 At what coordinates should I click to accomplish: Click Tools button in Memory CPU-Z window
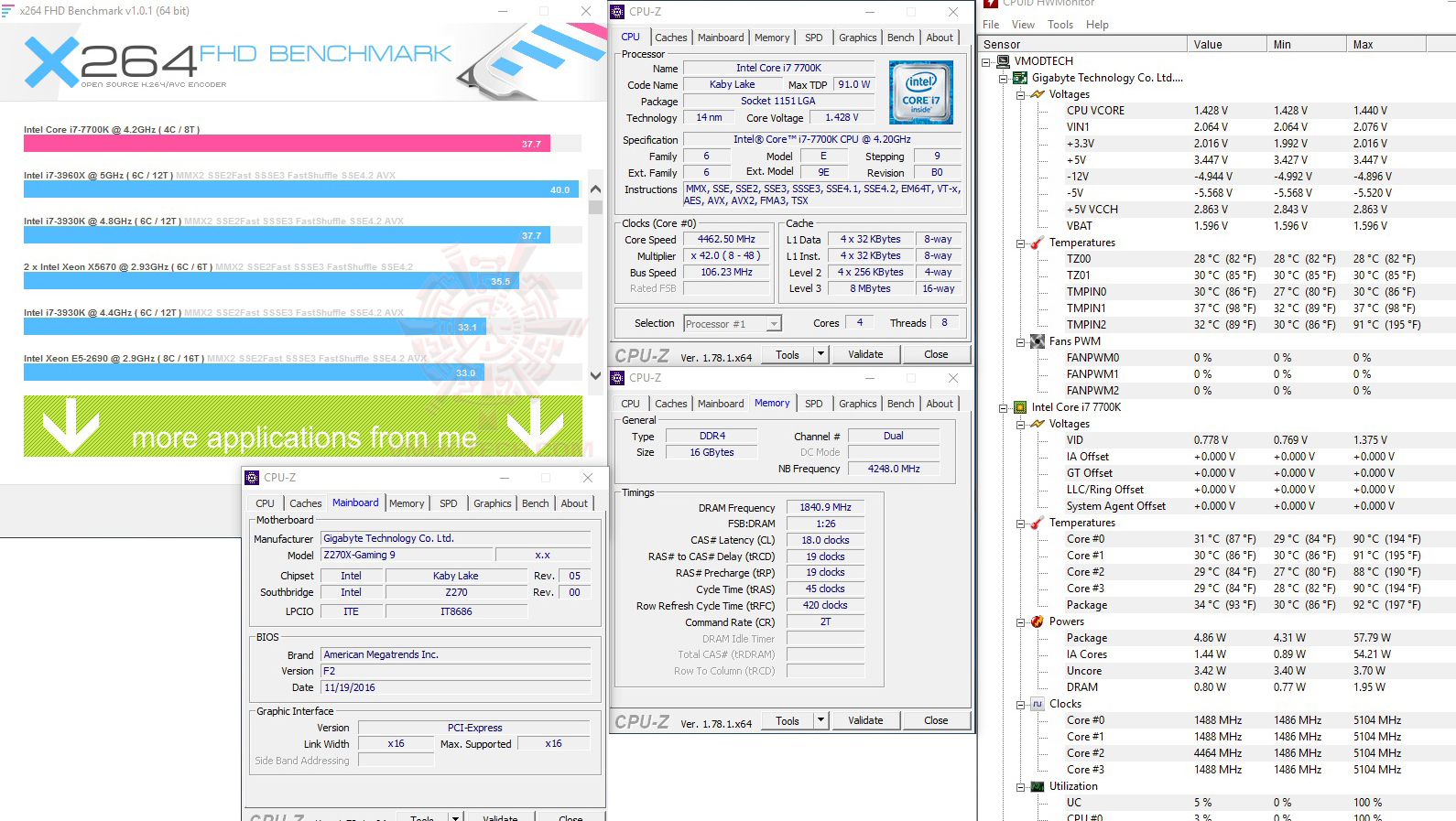(788, 720)
